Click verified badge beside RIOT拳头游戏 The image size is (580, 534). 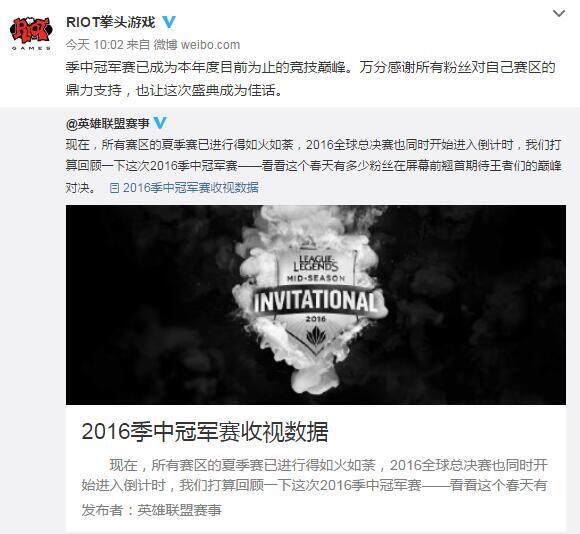(169, 22)
